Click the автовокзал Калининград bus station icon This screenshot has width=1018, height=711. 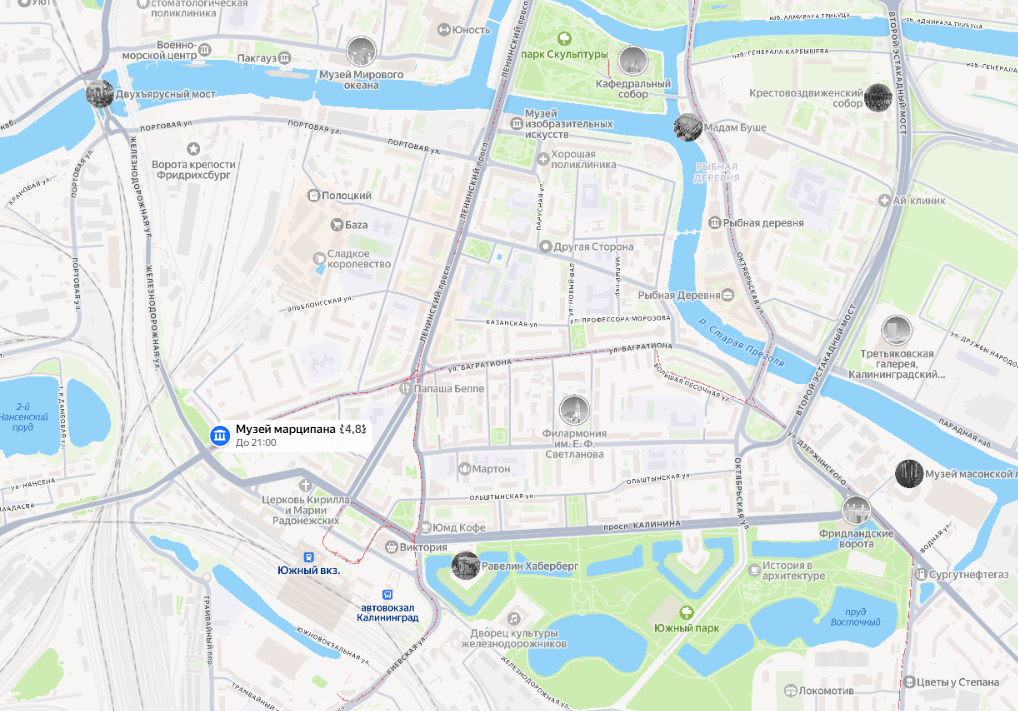click(388, 595)
